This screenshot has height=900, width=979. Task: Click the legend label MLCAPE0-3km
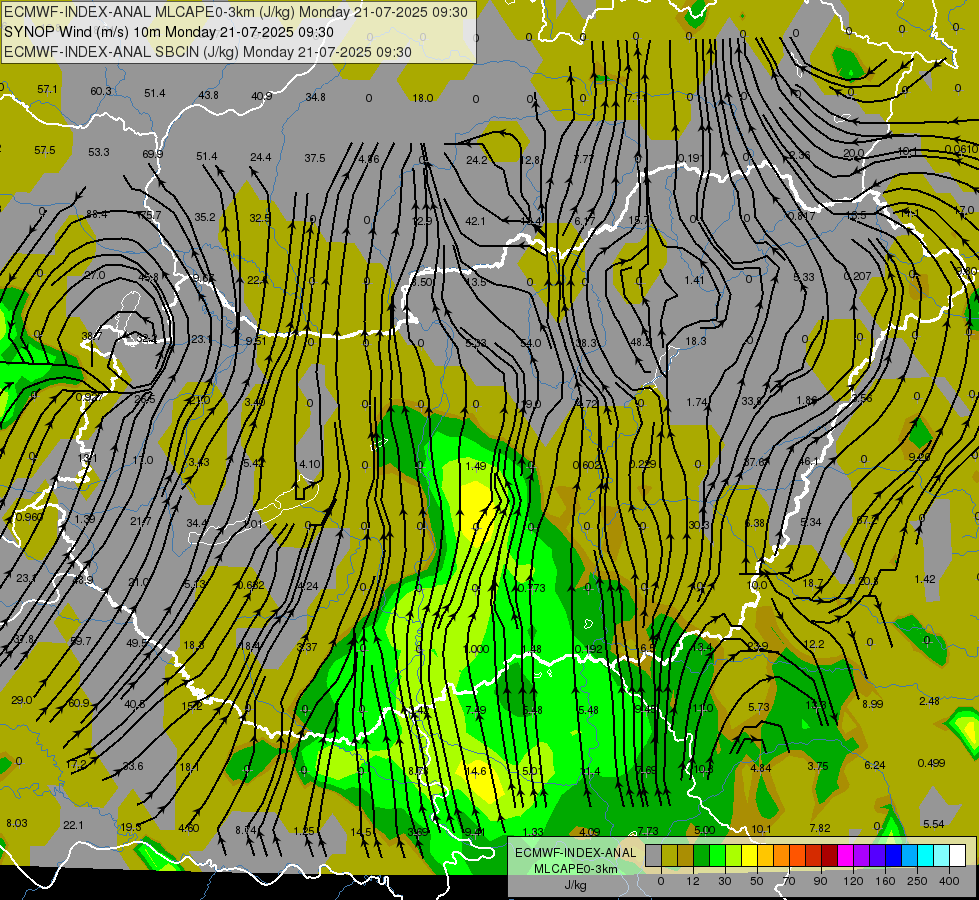tap(575, 869)
